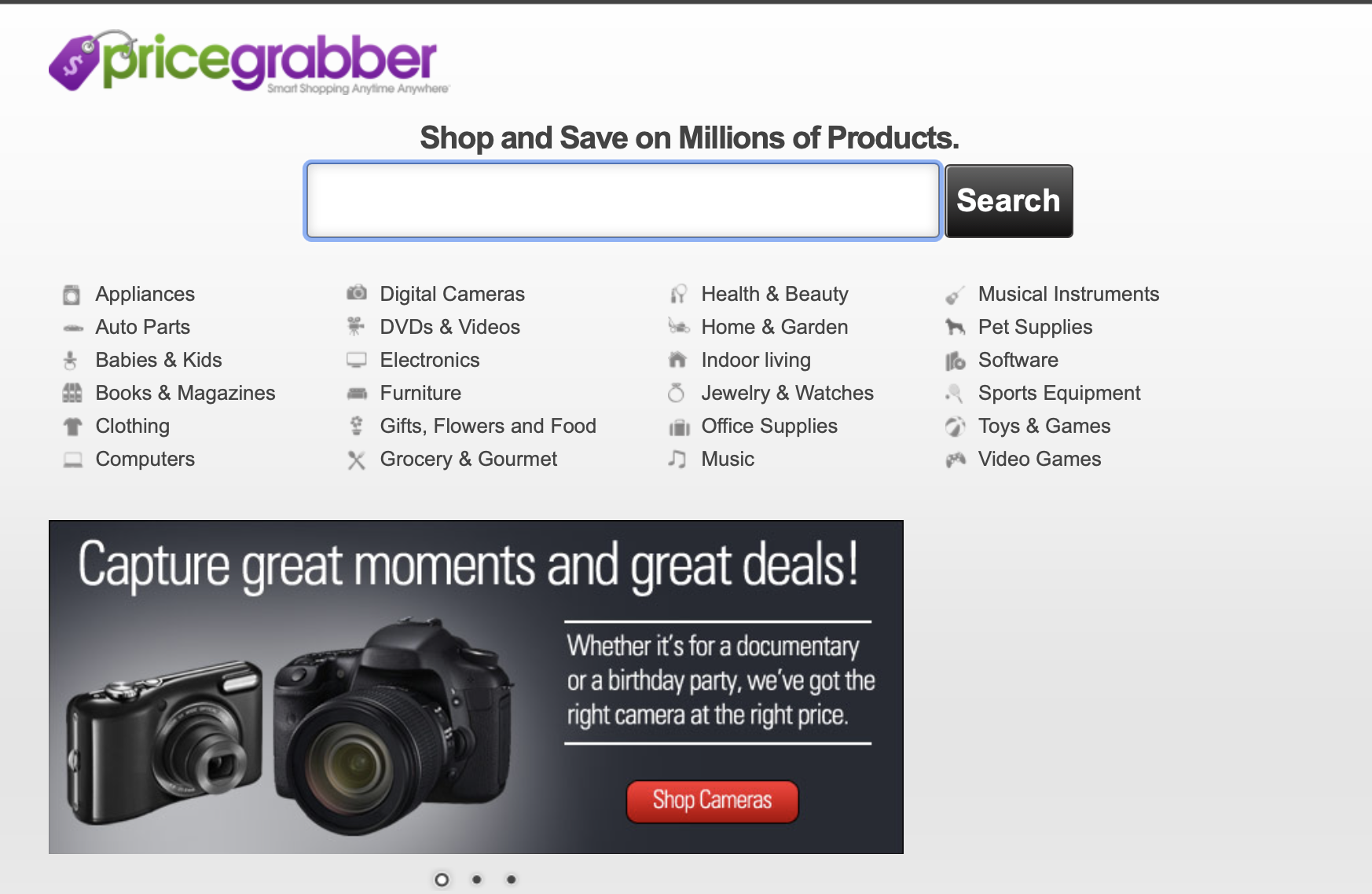Click the Pet Supplies dog icon
Screen dimensions: 1372x894
(x=956, y=327)
